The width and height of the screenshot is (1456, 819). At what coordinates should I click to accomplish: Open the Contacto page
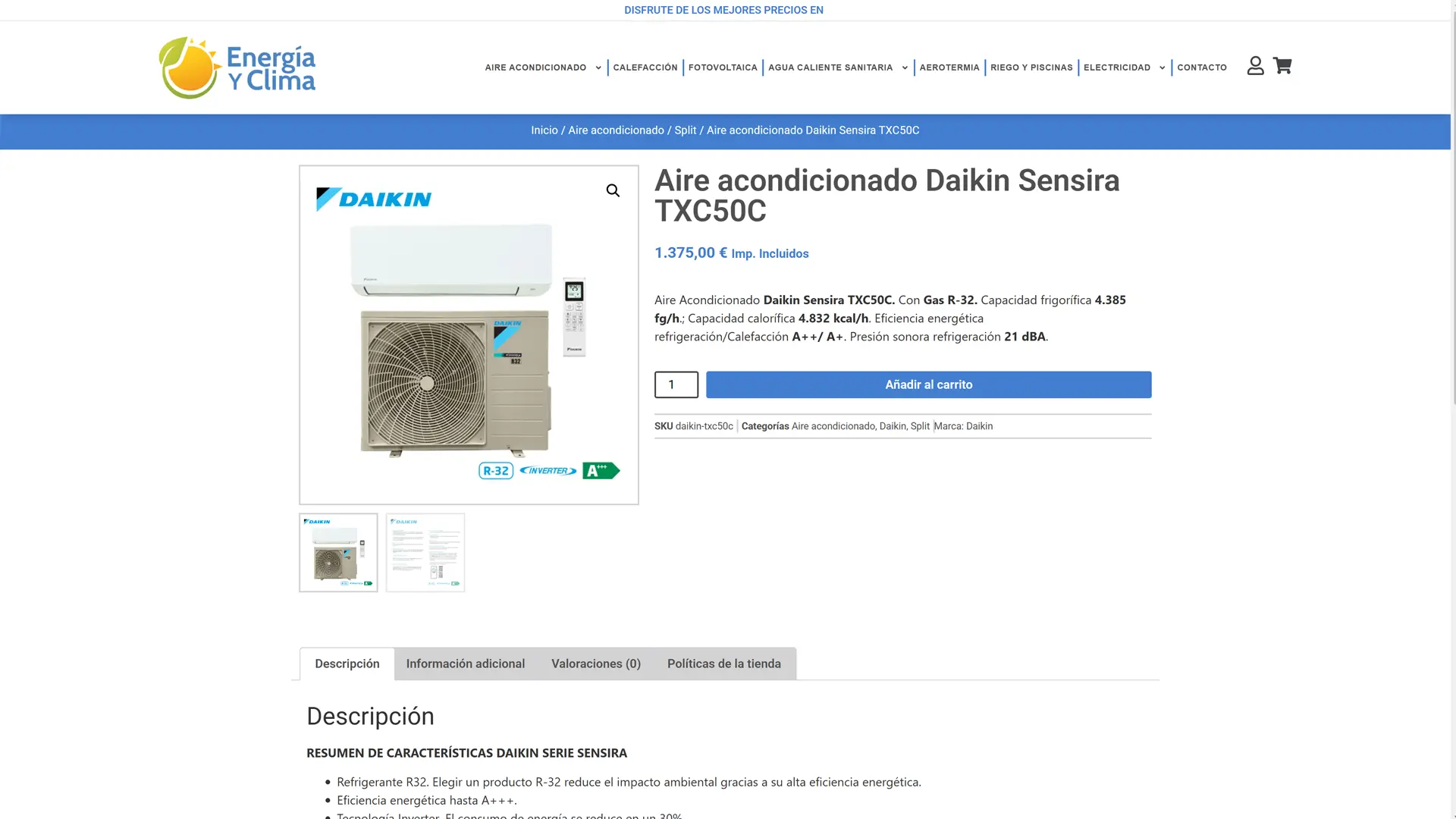click(1202, 67)
